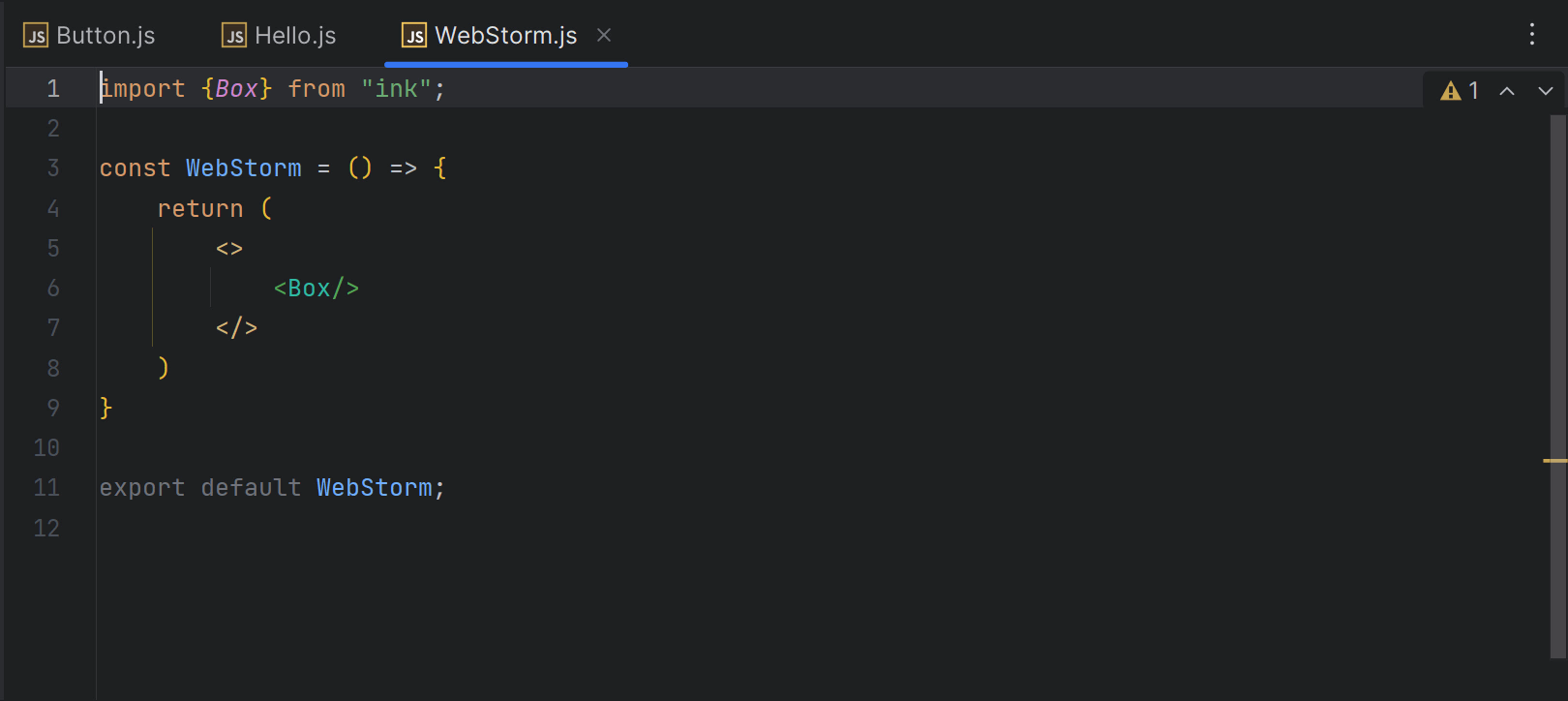This screenshot has width=1568, height=701.
Task: Click the JS file icon on Hello.js tab
Action: coord(234,36)
